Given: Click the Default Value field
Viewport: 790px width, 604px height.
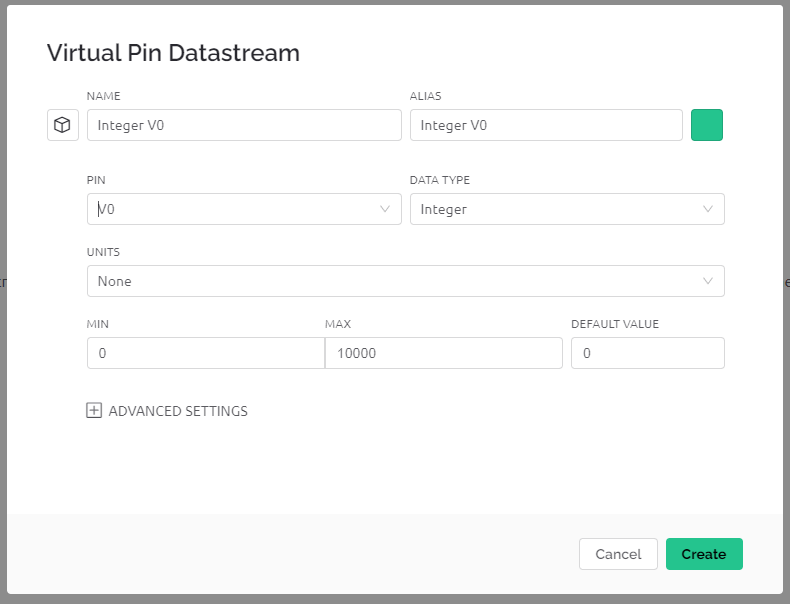Looking at the screenshot, I should 648,353.
